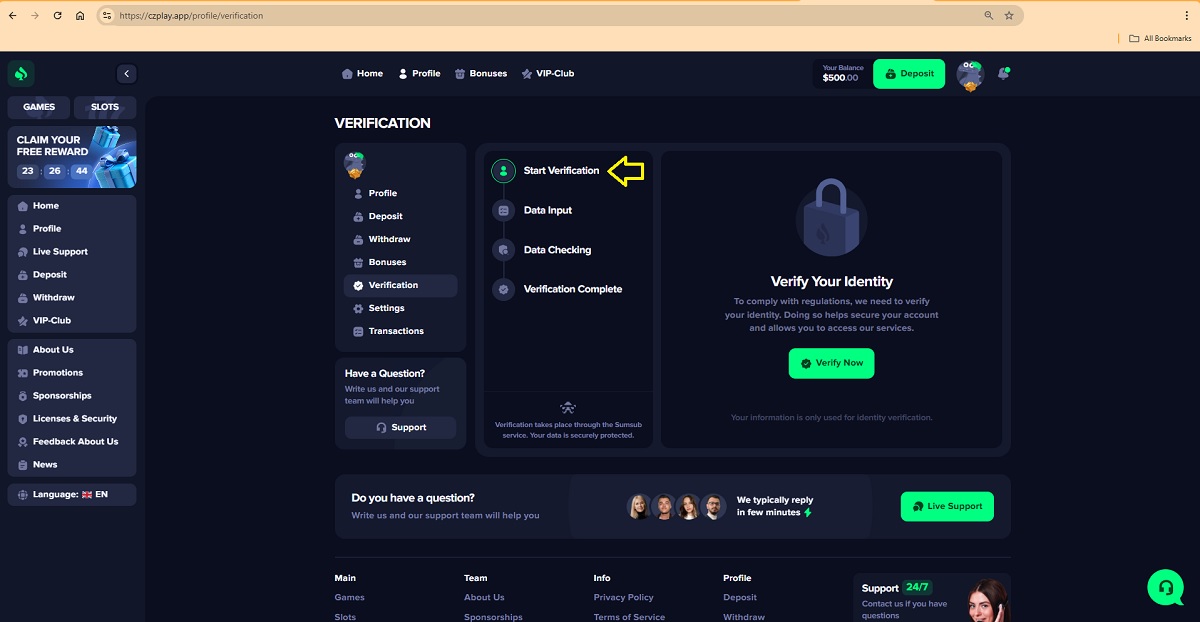The width and height of the screenshot is (1200, 622).
Task: Click the Claim Your Free Reward banner
Action: [x=71, y=157]
